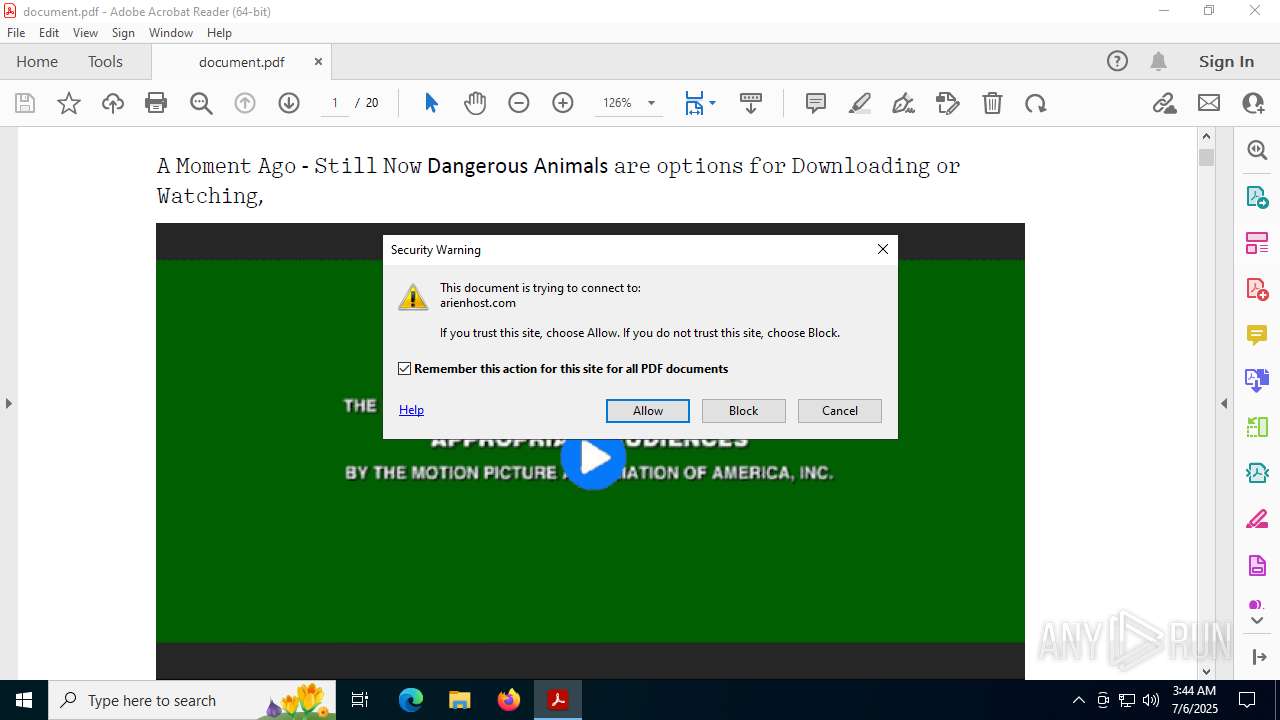Click the page number field
1280x720 pixels.
click(335, 103)
